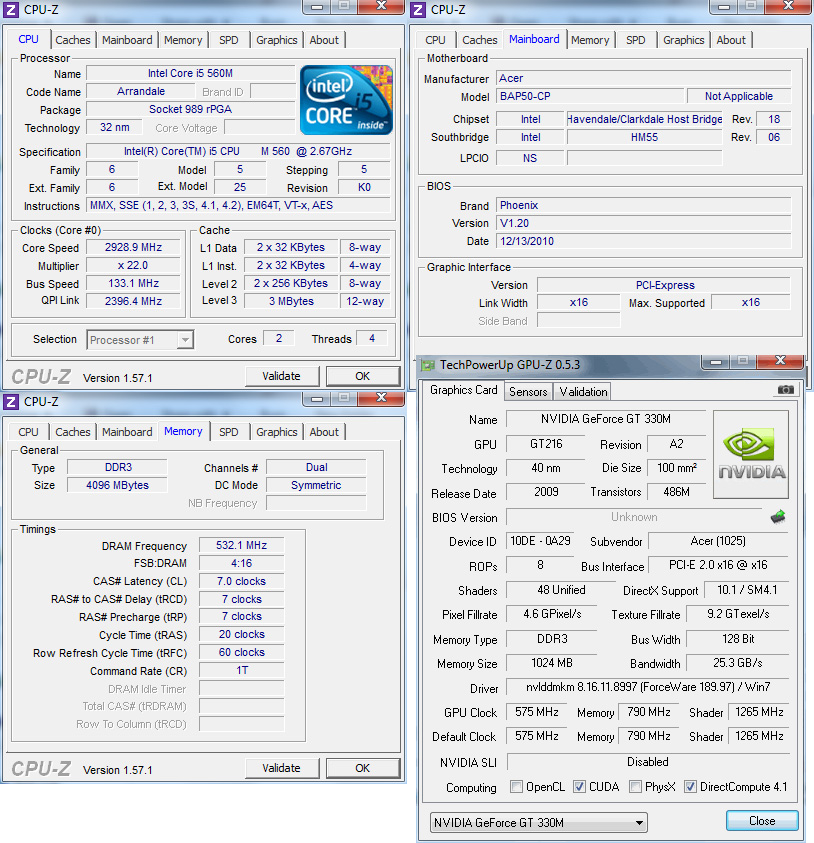Click the Intel Core i5 560M name field

point(190,73)
